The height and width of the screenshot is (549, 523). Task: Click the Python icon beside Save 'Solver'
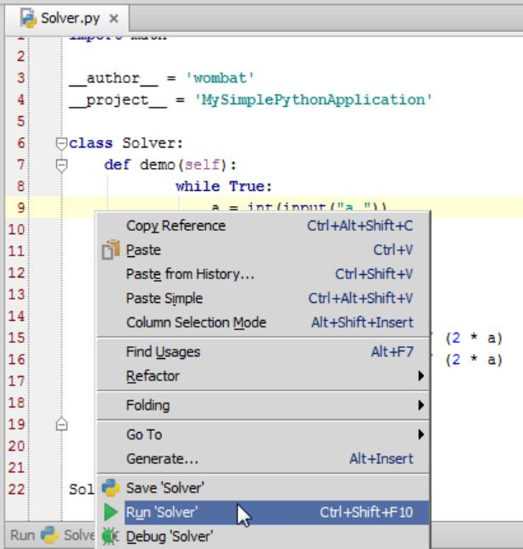coord(111,488)
